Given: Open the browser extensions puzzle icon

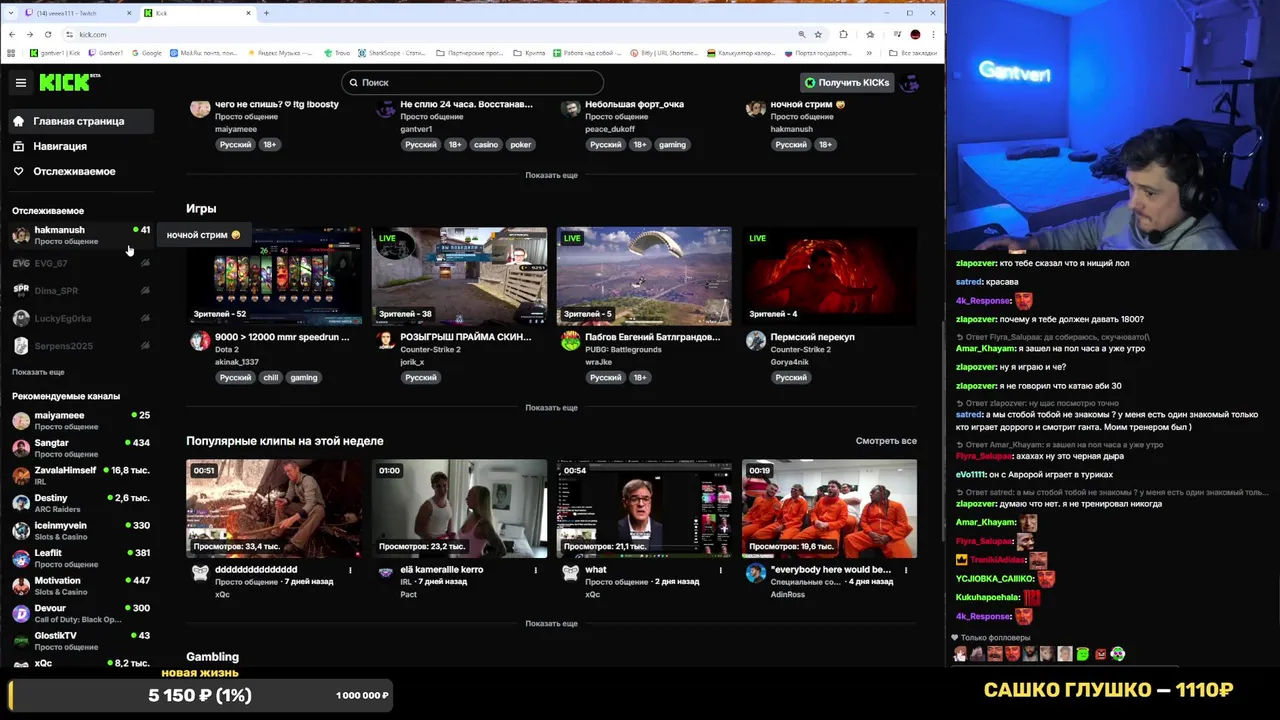Looking at the screenshot, I should point(843,34).
